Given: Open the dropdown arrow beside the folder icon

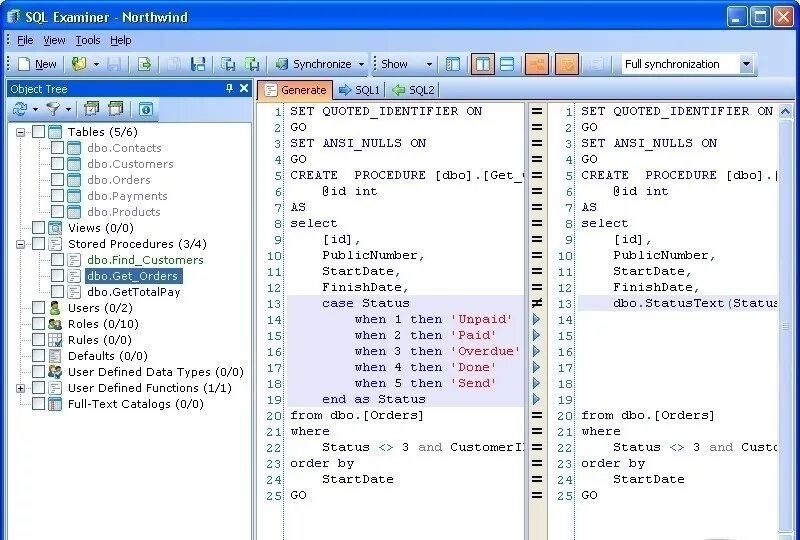Looking at the screenshot, I should point(96,64).
